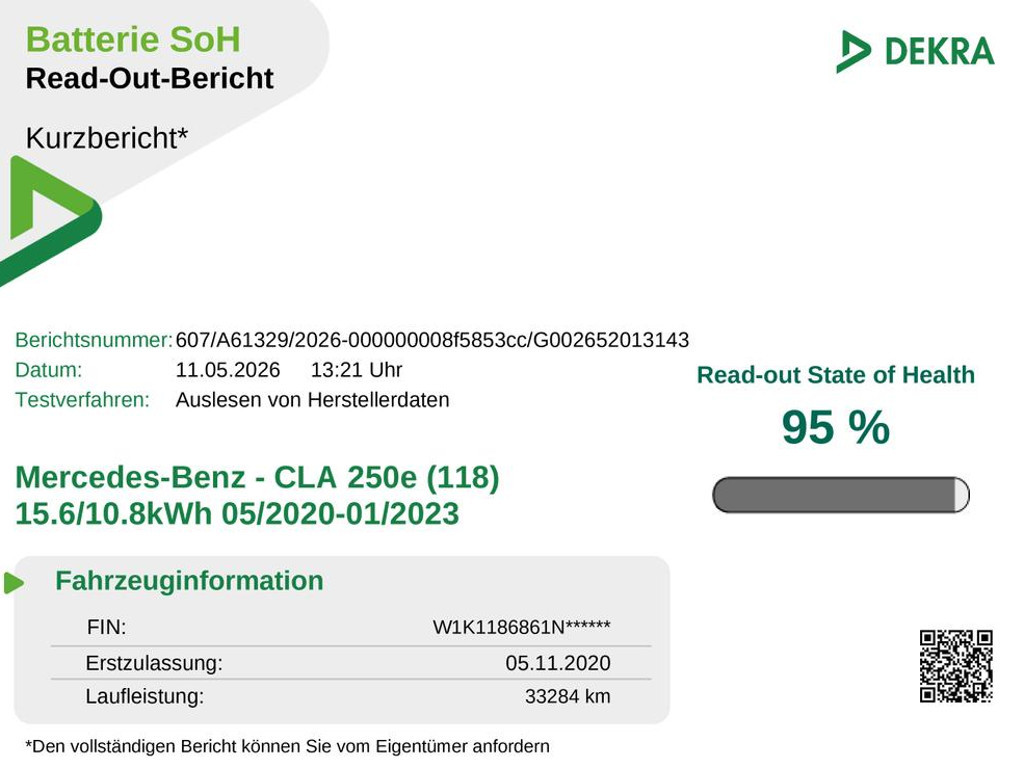Select the FIN number W1K1186861N******

(521, 627)
